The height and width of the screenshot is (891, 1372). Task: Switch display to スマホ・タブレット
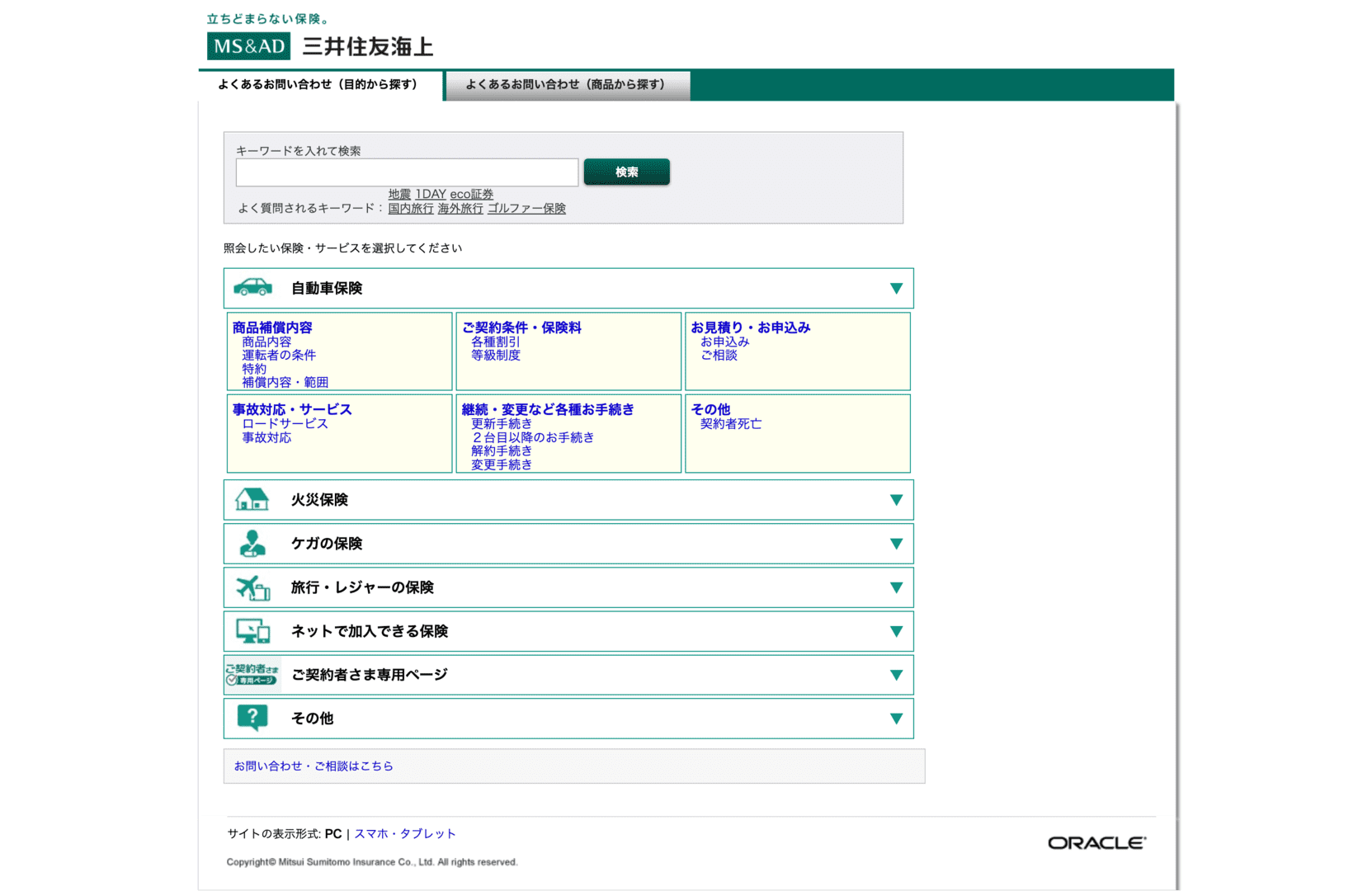point(405,833)
